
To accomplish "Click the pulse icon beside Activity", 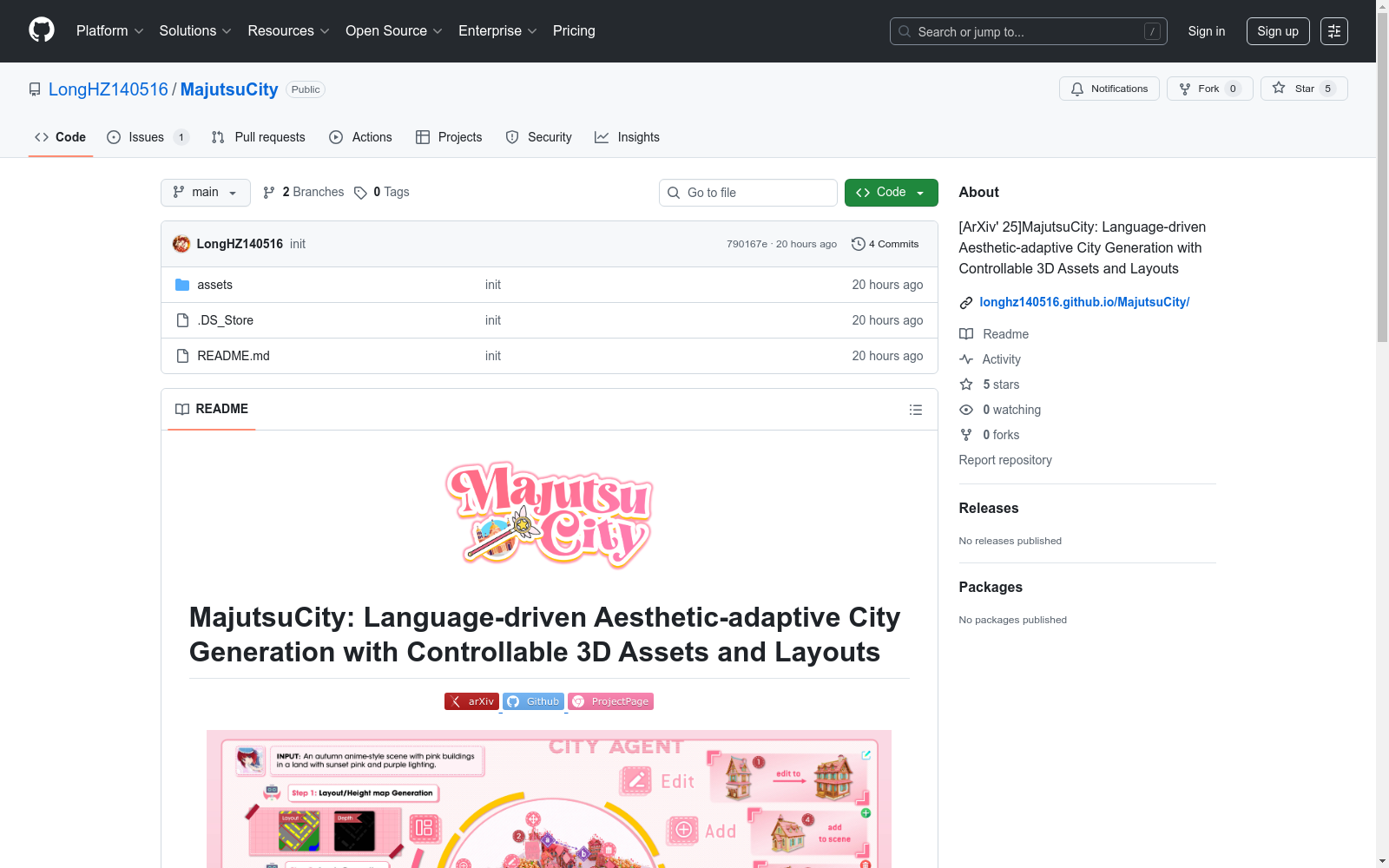I will pyautogui.click(x=966, y=359).
